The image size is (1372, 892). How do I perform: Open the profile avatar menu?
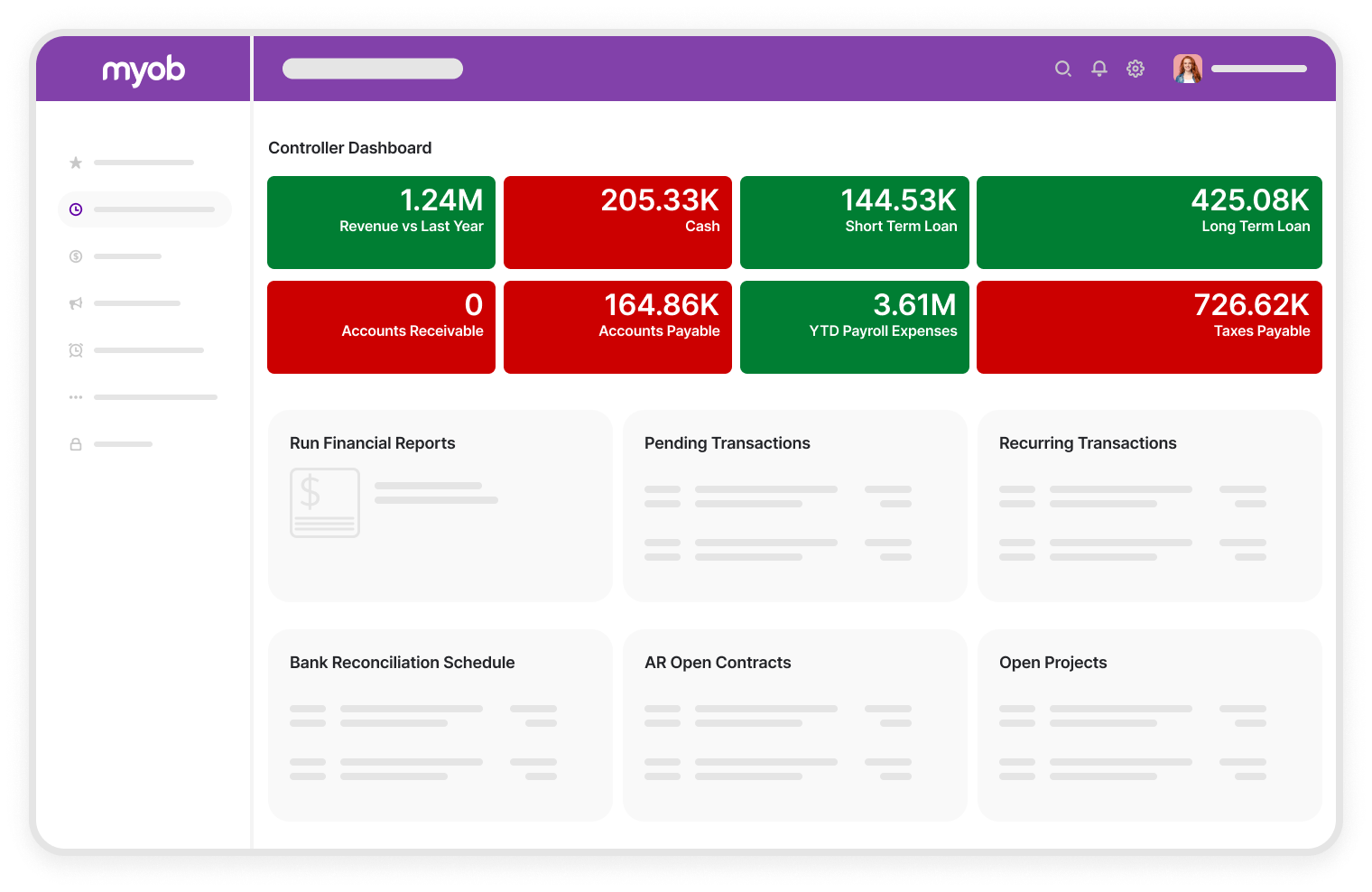pyautogui.click(x=1188, y=69)
